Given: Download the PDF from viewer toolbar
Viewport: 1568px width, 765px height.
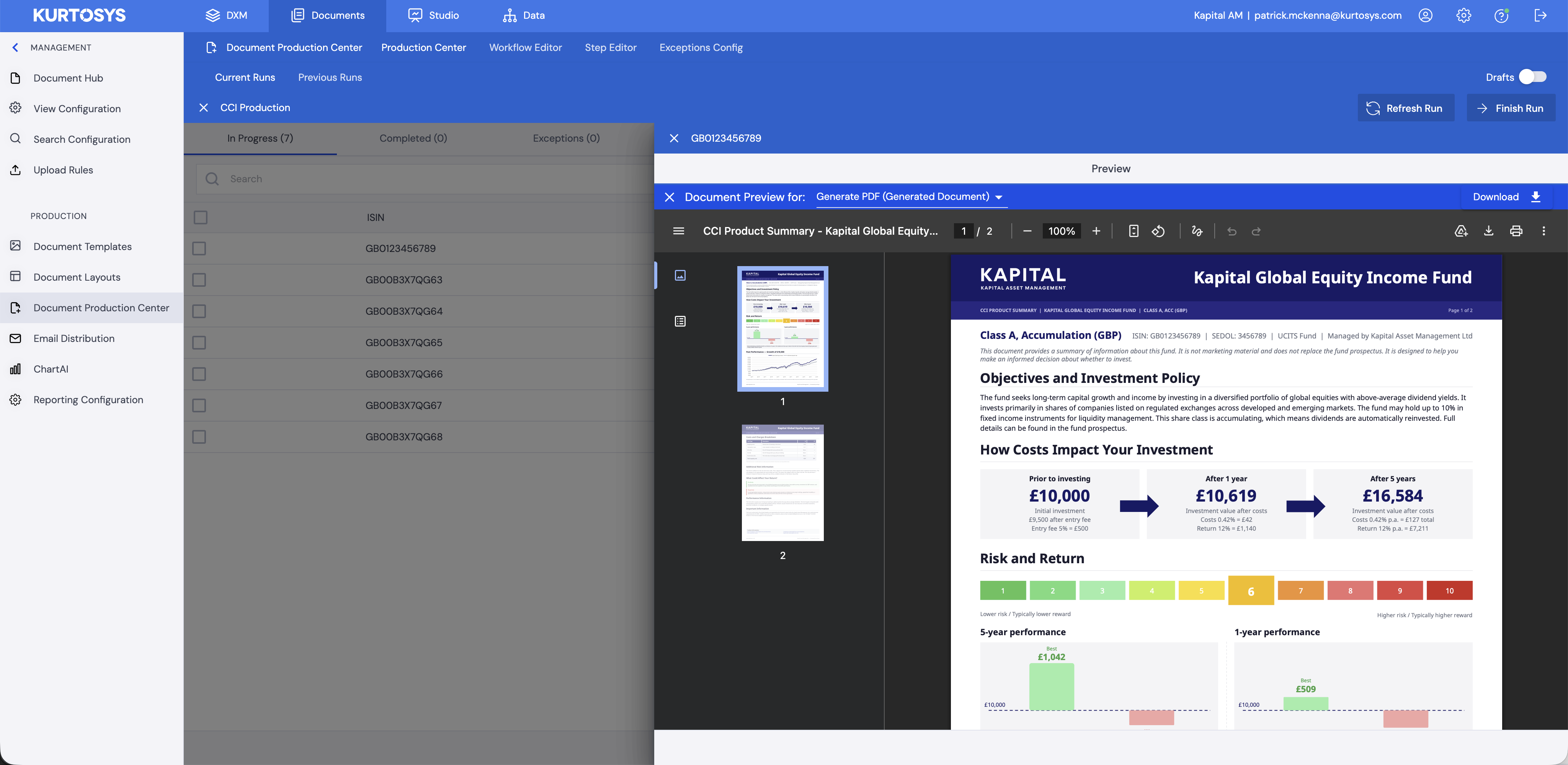Looking at the screenshot, I should click(1488, 231).
